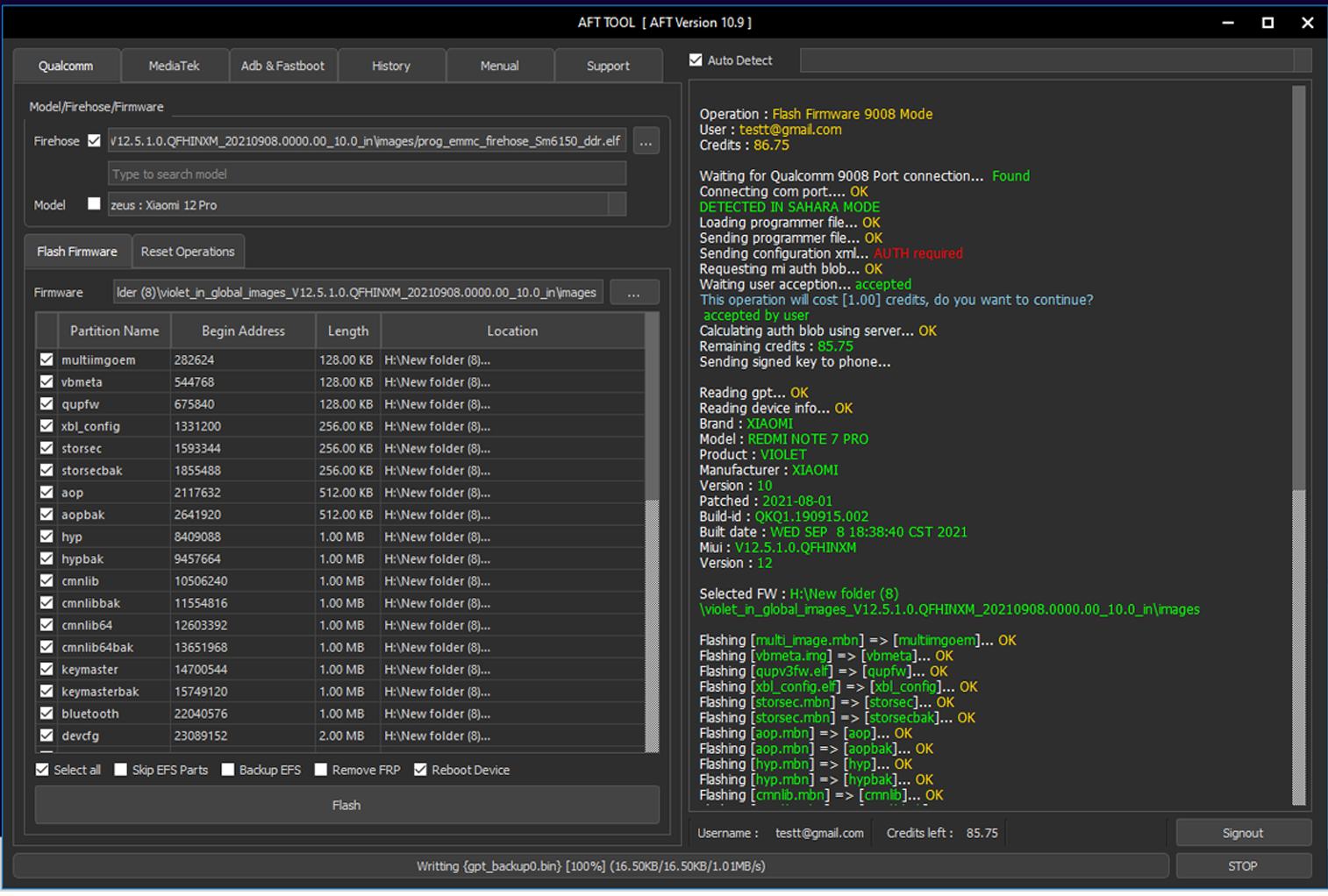Select 'cmnlib64' partition name

[x=87, y=625]
